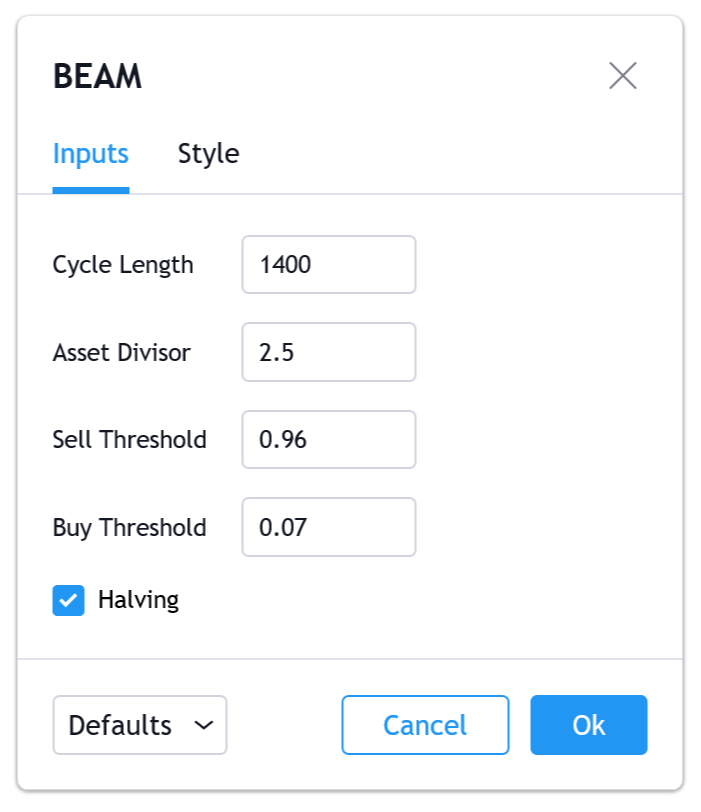Close the BEAM settings dialog
This screenshot has height=812, width=701.
click(622, 76)
